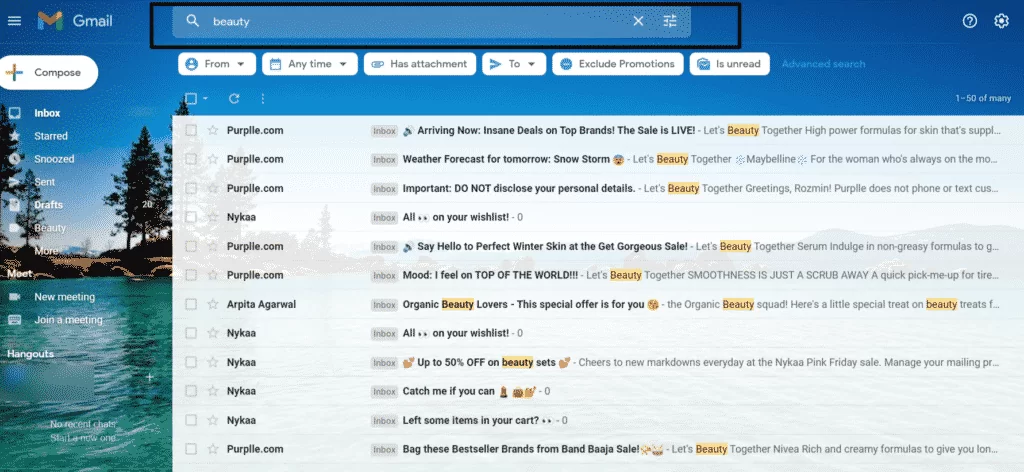Open the Settings gear icon

pyautogui.click(x=1001, y=21)
